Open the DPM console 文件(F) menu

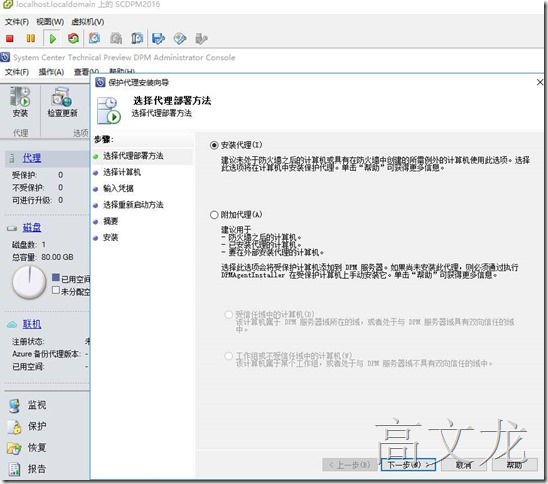[x=16, y=72]
